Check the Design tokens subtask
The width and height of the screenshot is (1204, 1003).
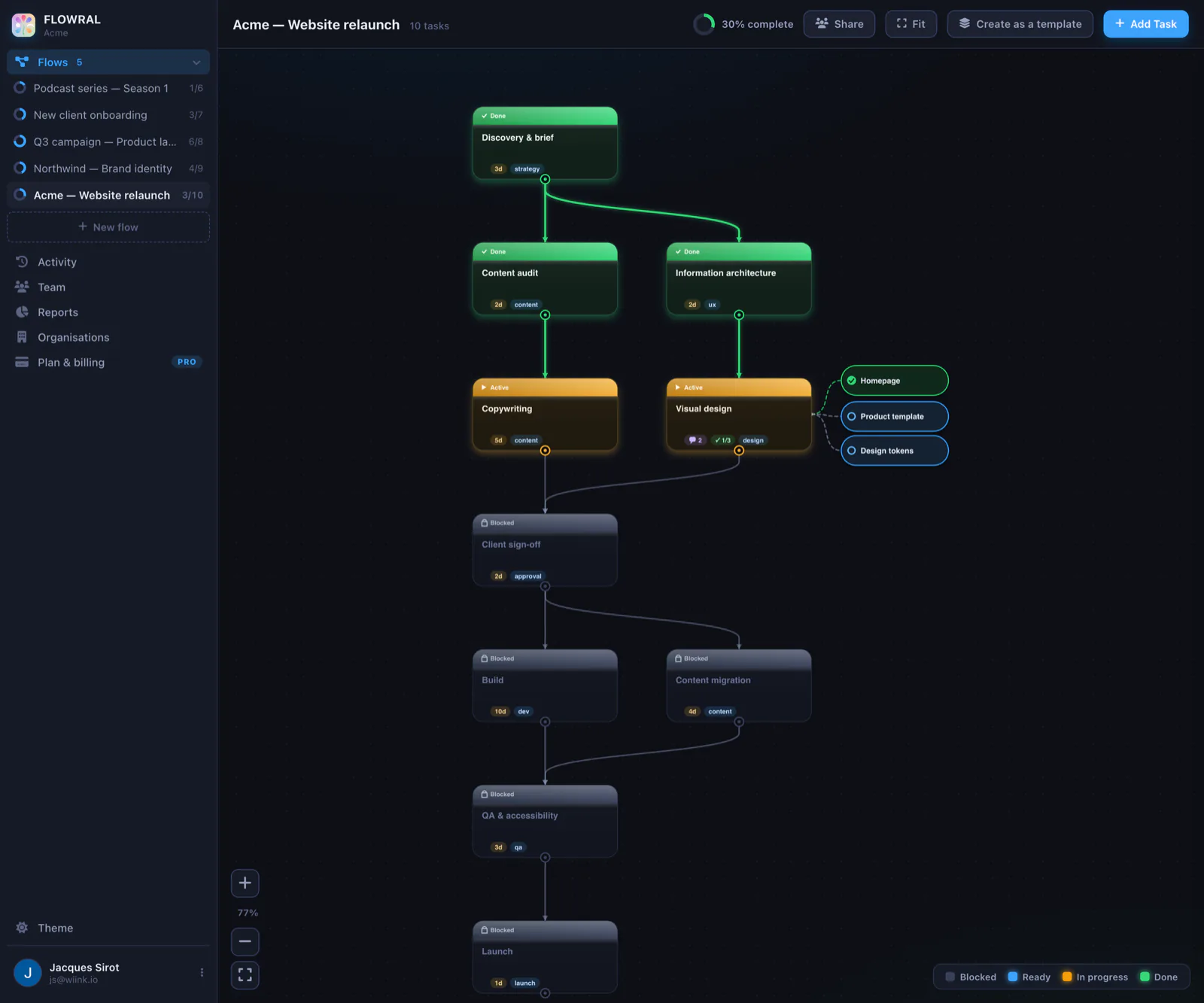pyautogui.click(x=852, y=451)
